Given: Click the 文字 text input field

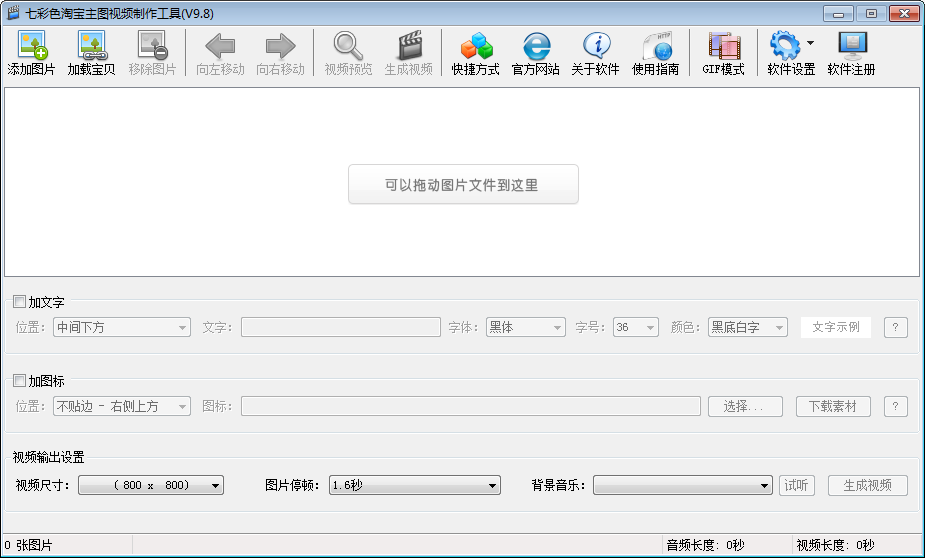Looking at the screenshot, I should pyautogui.click(x=341, y=327).
